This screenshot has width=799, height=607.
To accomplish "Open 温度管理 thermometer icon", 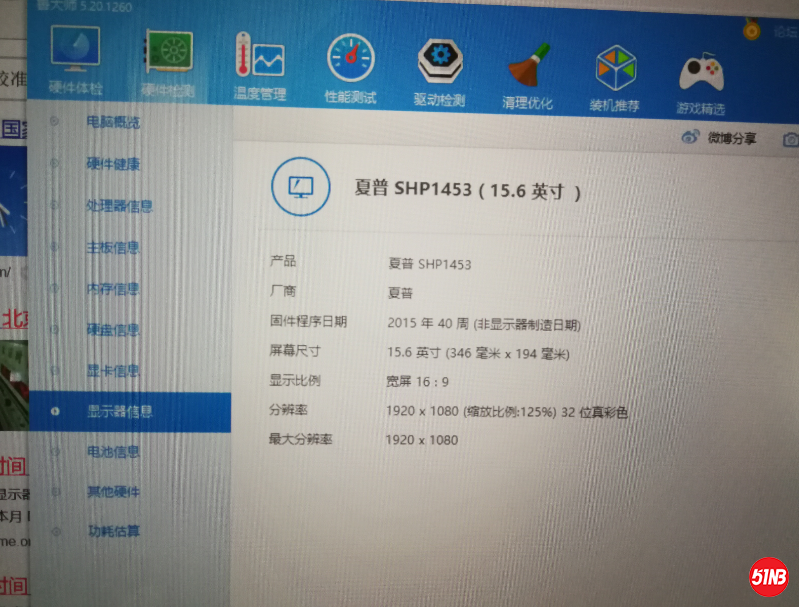I will click(x=258, y=60).
